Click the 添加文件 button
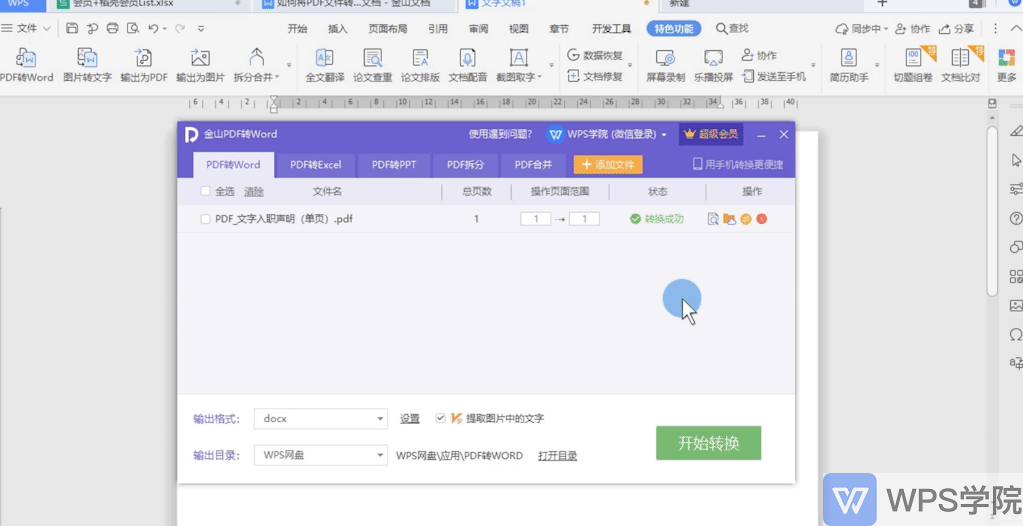This screenshot has height=526, width=1023. click(608, 164)
